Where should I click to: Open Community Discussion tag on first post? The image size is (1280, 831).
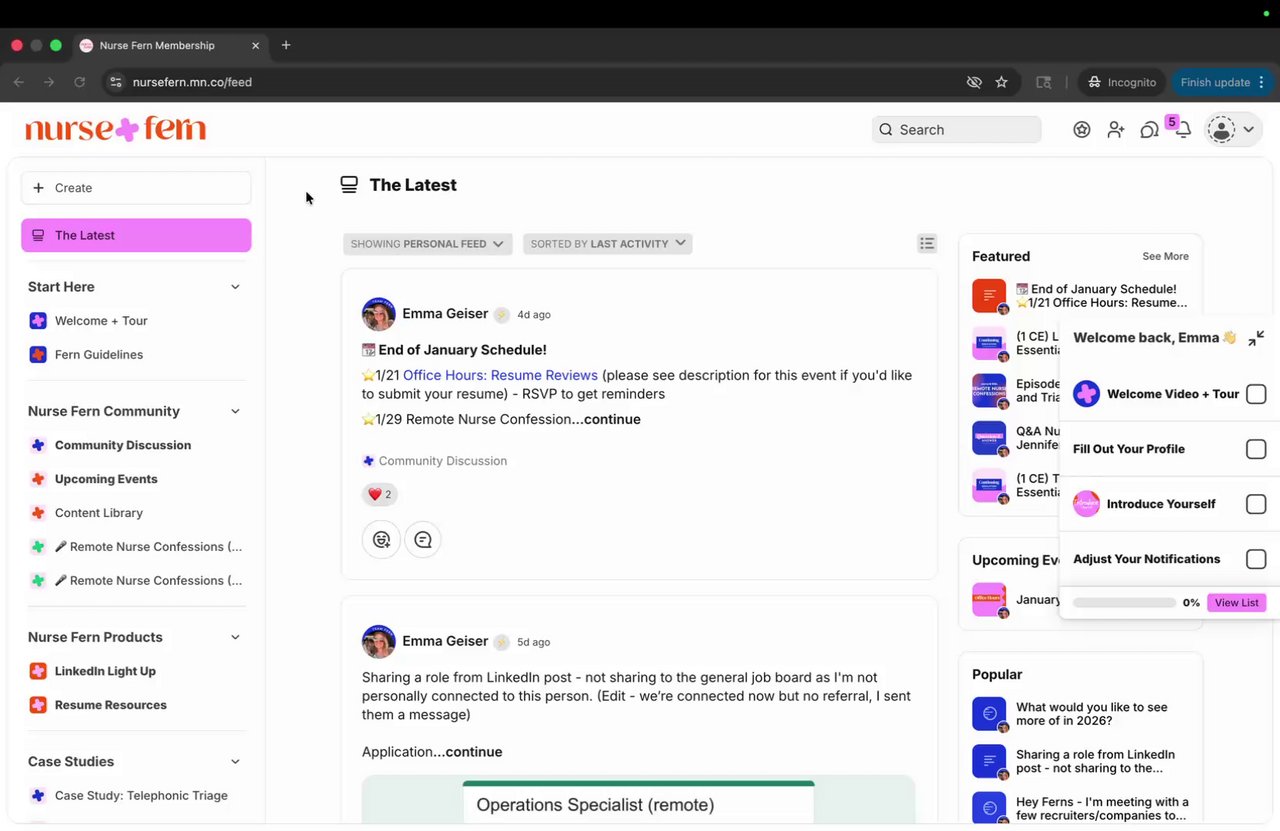[x=435, y=461]
